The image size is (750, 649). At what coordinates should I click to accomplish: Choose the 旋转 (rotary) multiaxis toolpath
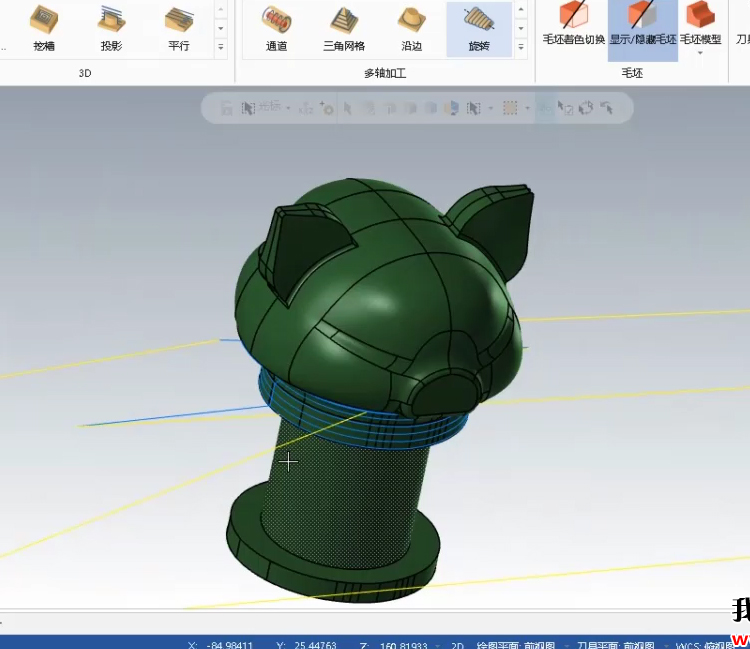coord(479,29)
